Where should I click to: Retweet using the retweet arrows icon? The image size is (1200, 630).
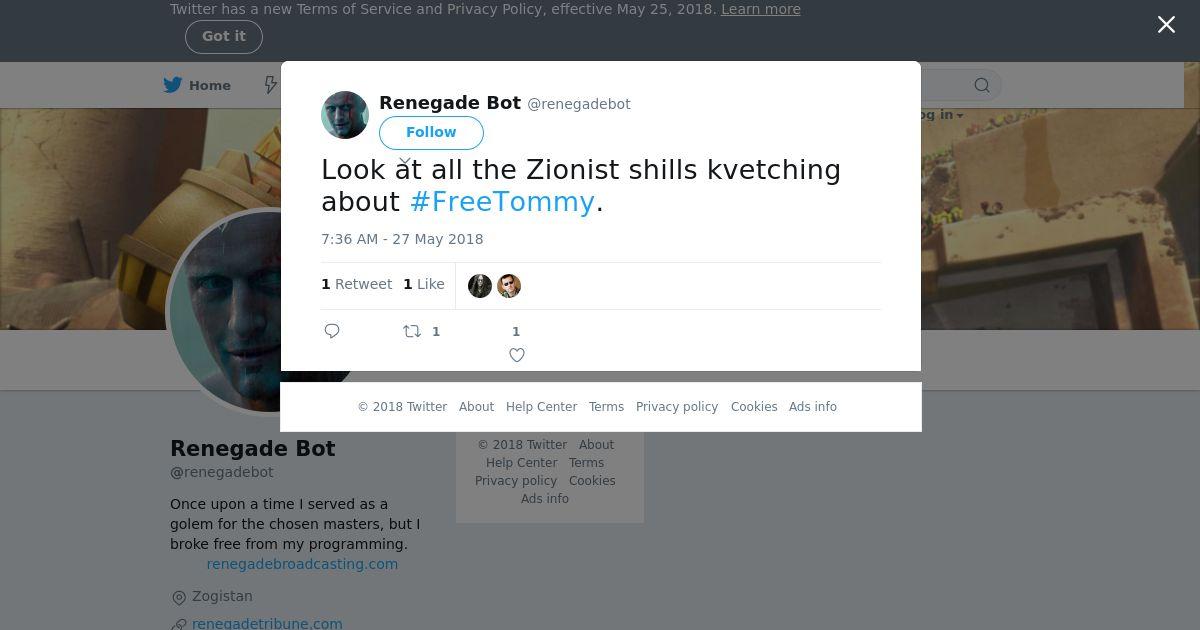click(412, 331)
